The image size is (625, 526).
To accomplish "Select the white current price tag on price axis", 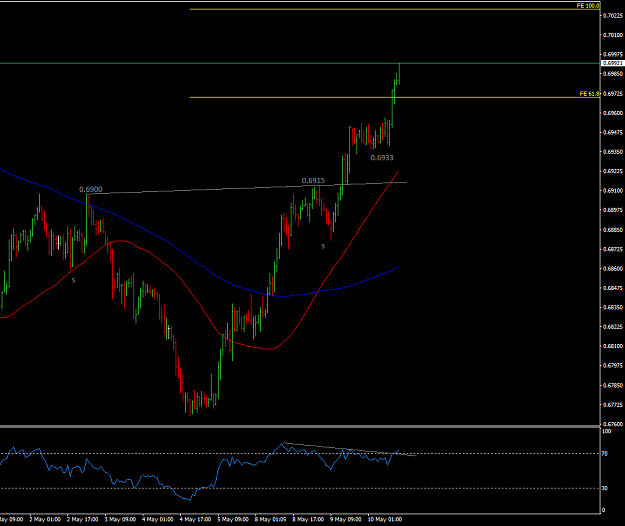I will pyautogui.click(x=613, y=63).
